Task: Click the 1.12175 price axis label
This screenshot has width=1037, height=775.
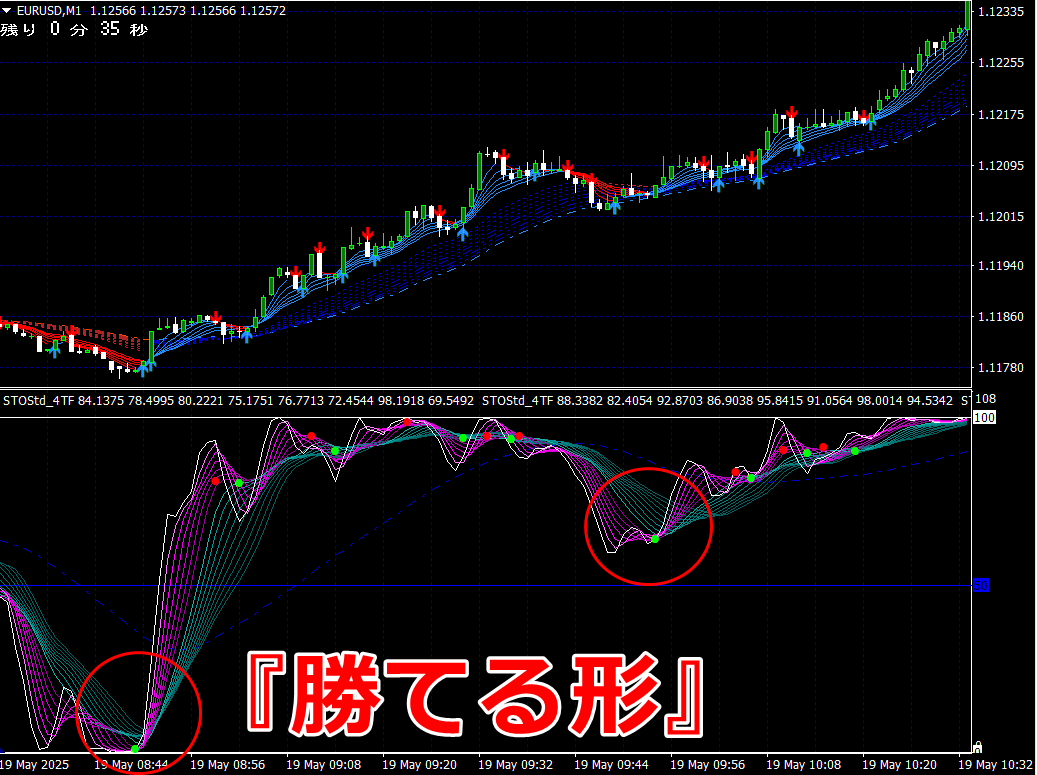Action: tap(1001, 114)
